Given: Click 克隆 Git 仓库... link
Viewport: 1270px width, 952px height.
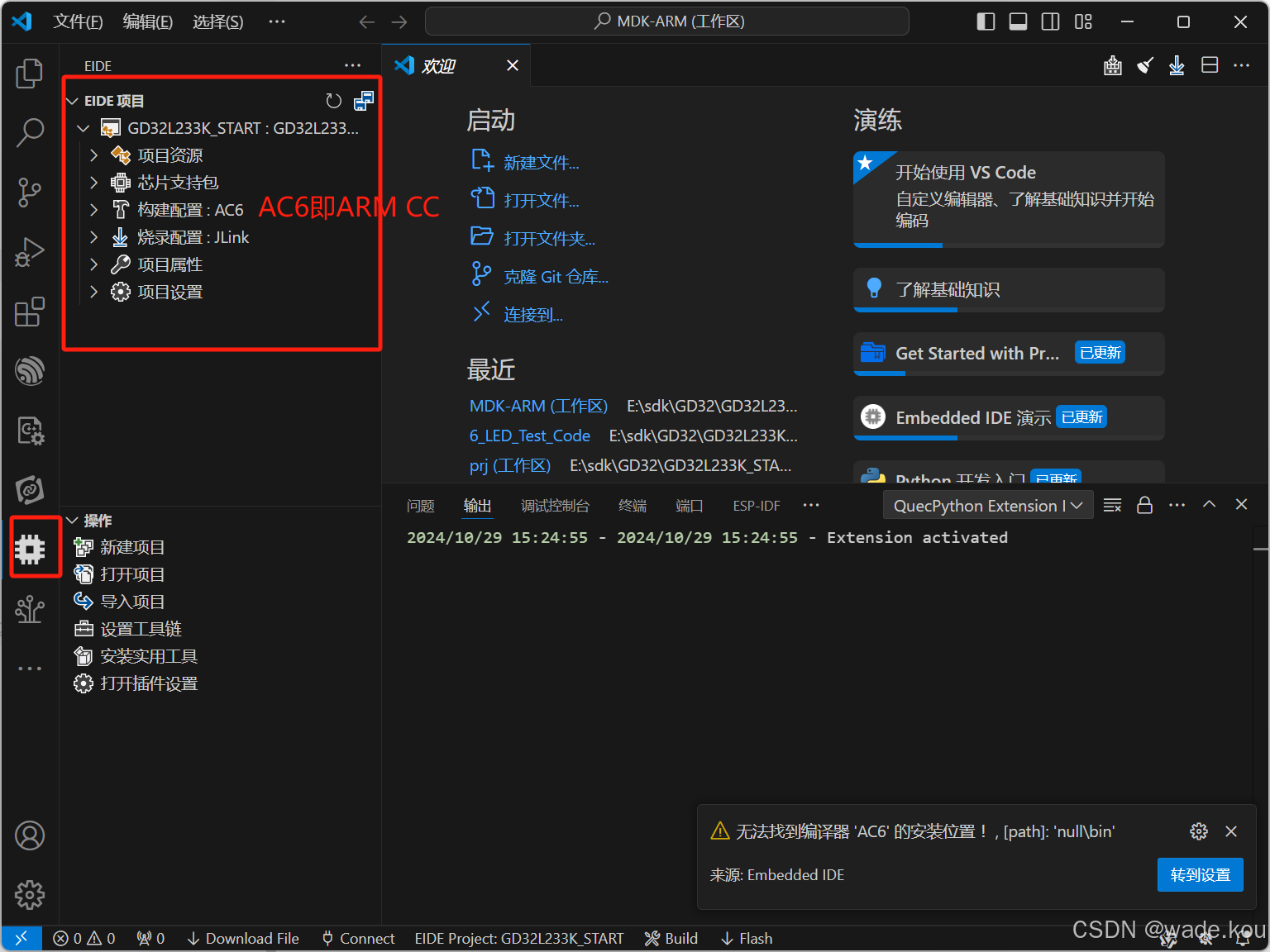Looking at the screenshot, I should coord(556,277).
